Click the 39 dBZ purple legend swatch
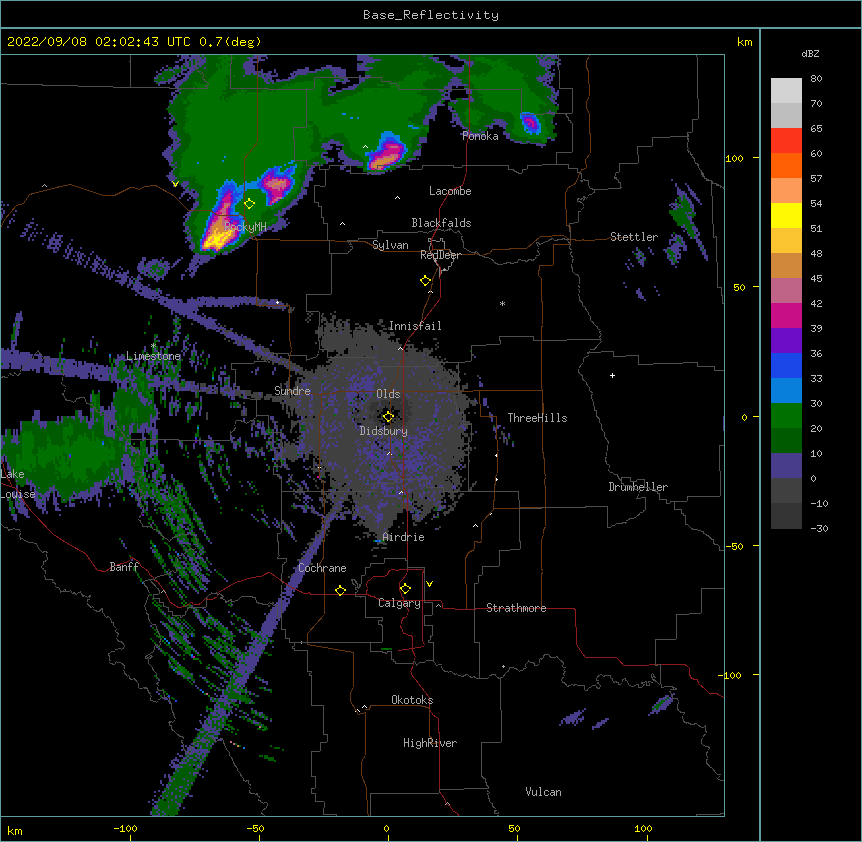Image resolution: width=862 pixels, height=842 pixels. (x=786, y=341)
